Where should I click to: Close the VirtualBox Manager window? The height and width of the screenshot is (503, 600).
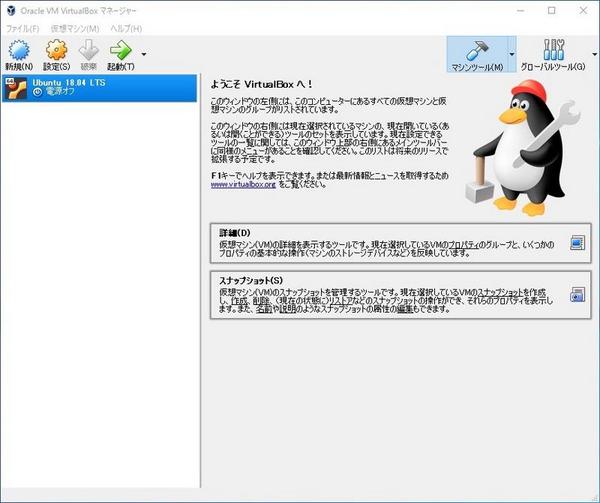click(x=583, y=11)
